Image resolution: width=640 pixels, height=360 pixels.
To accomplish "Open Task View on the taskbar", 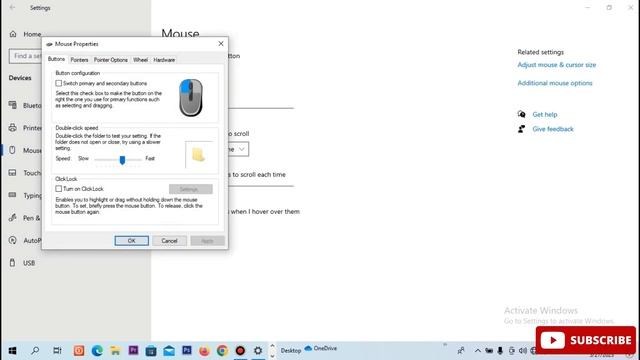I will (x=57, y=350).
